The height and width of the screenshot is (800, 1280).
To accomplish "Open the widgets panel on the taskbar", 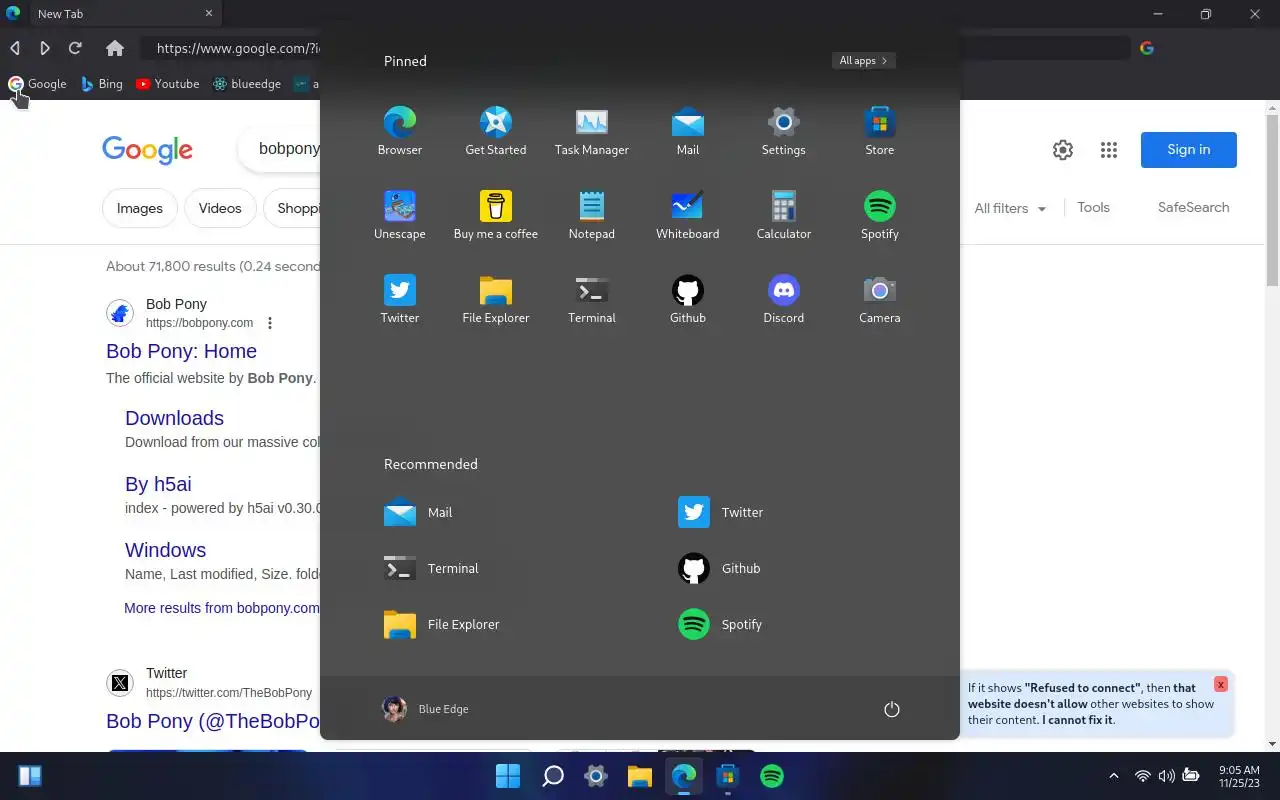I will click(x=30, y=776).
